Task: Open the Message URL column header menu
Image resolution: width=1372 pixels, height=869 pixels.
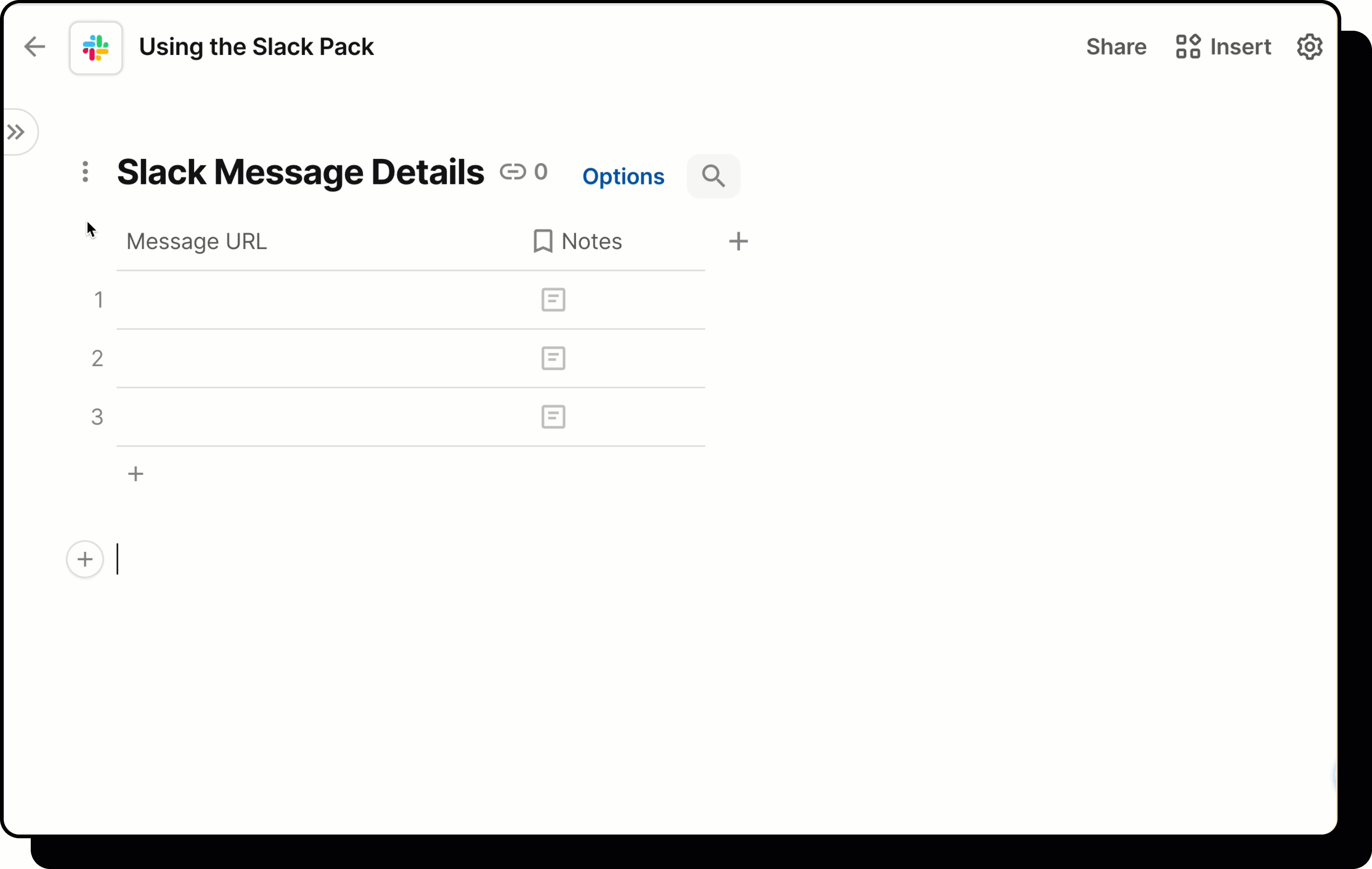Action: tap(197, 241)
